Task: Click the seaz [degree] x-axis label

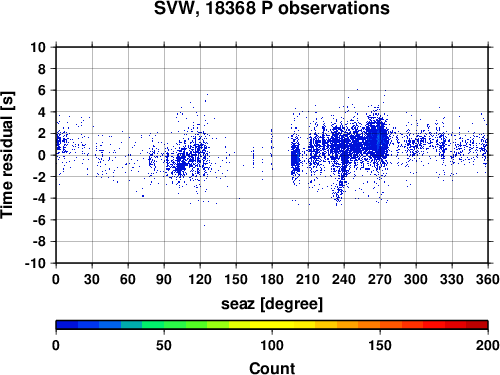Action: click(272, 304)
